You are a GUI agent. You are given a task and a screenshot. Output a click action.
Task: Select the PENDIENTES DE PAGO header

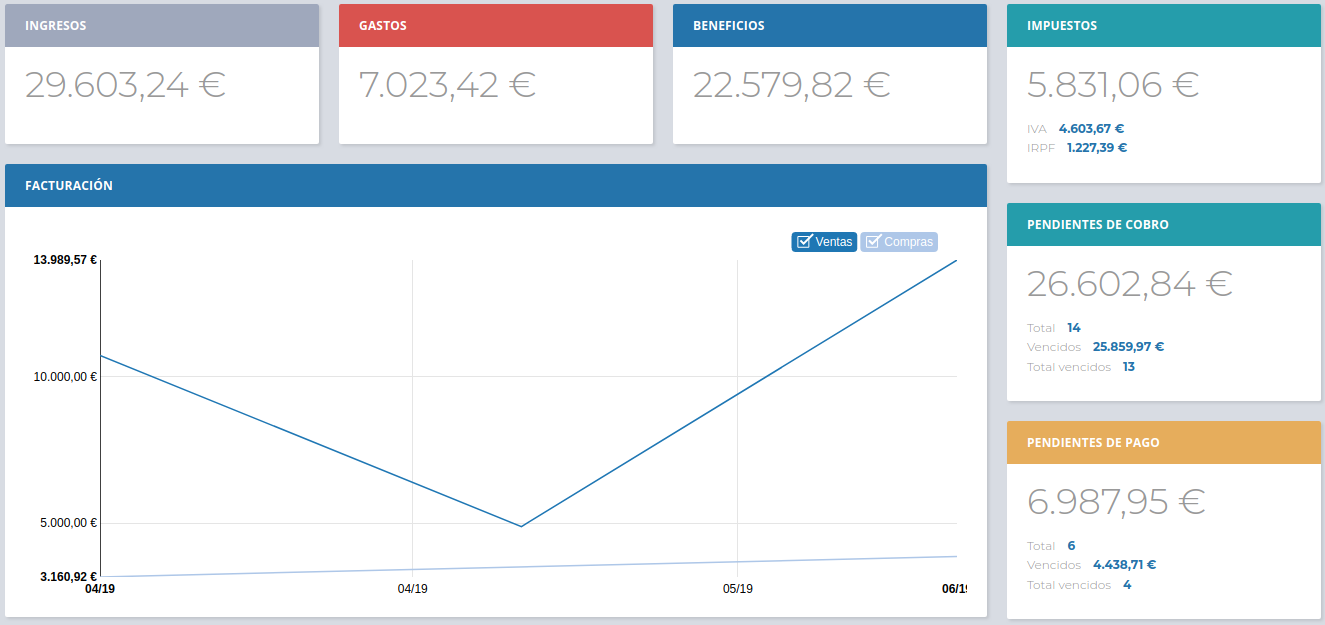[1163, 443]
